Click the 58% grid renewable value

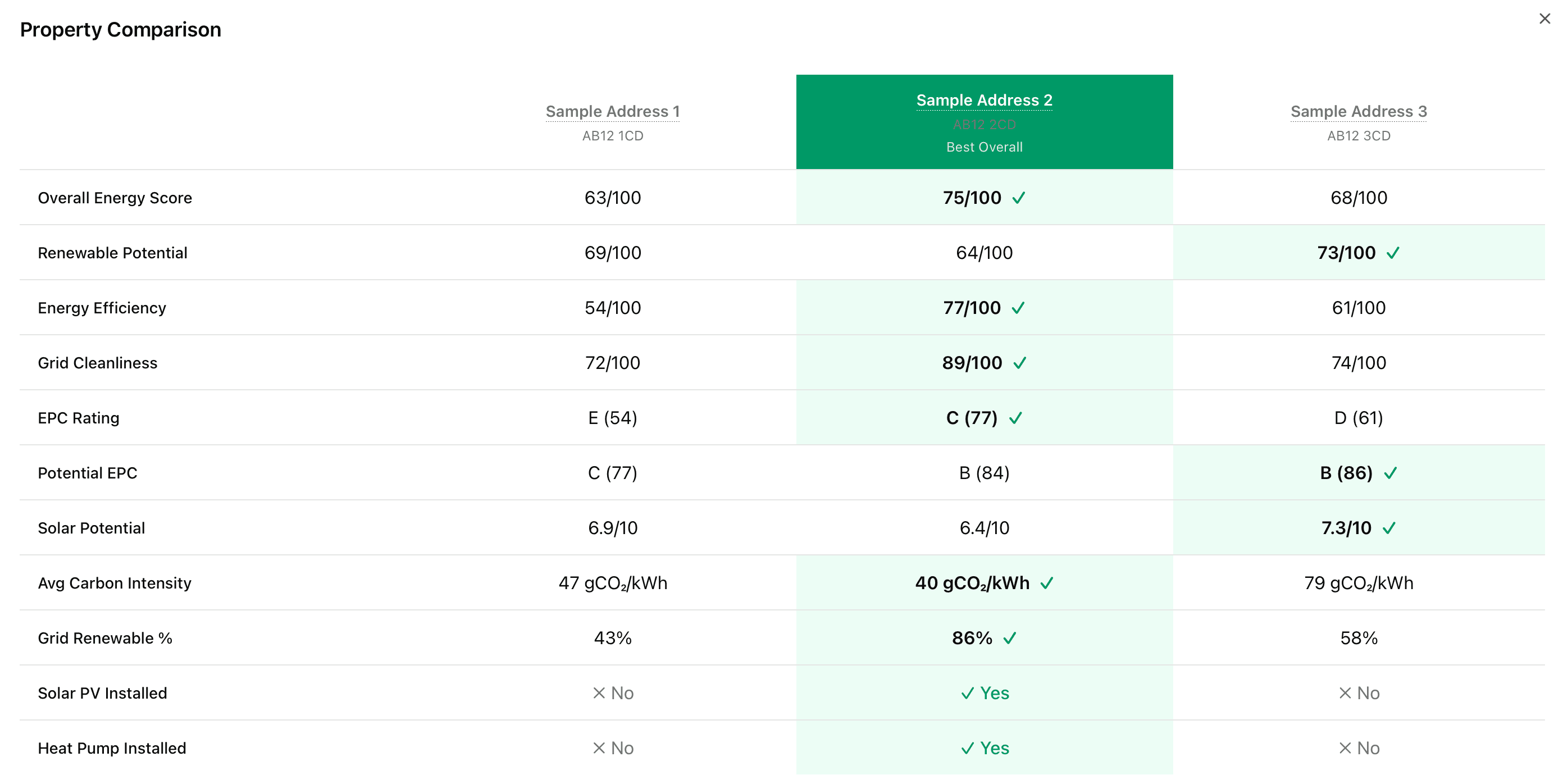click(x=1359, y=639)
